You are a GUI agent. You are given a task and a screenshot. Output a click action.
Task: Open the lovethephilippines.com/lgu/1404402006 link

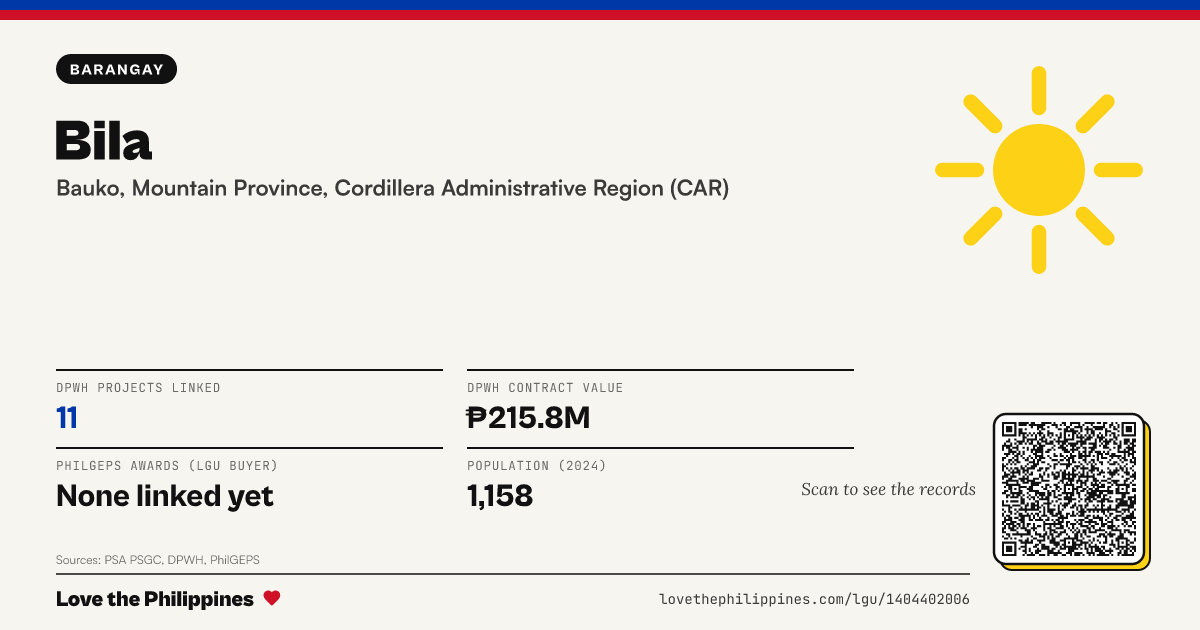click(x=814, y=599)
